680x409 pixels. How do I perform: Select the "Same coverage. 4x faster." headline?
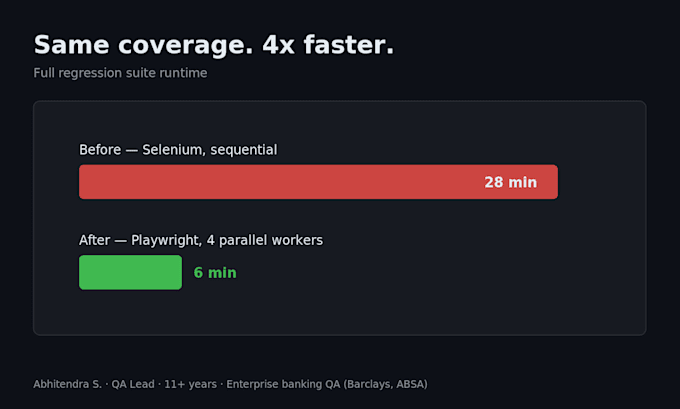point(214,45)
